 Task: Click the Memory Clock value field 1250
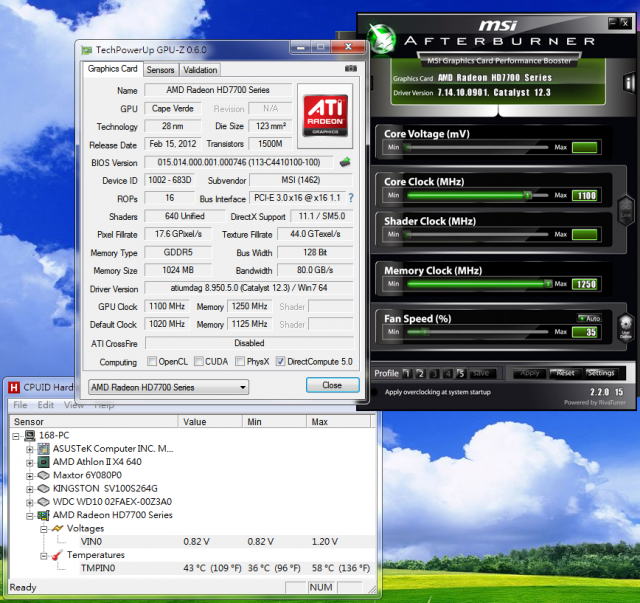click(585, 284)
